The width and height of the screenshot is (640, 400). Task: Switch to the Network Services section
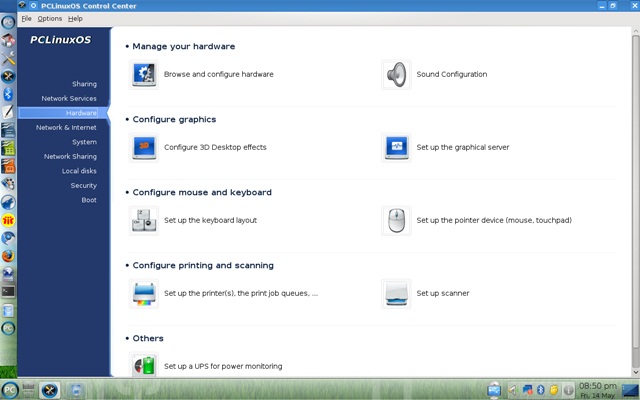pos(69,98)
